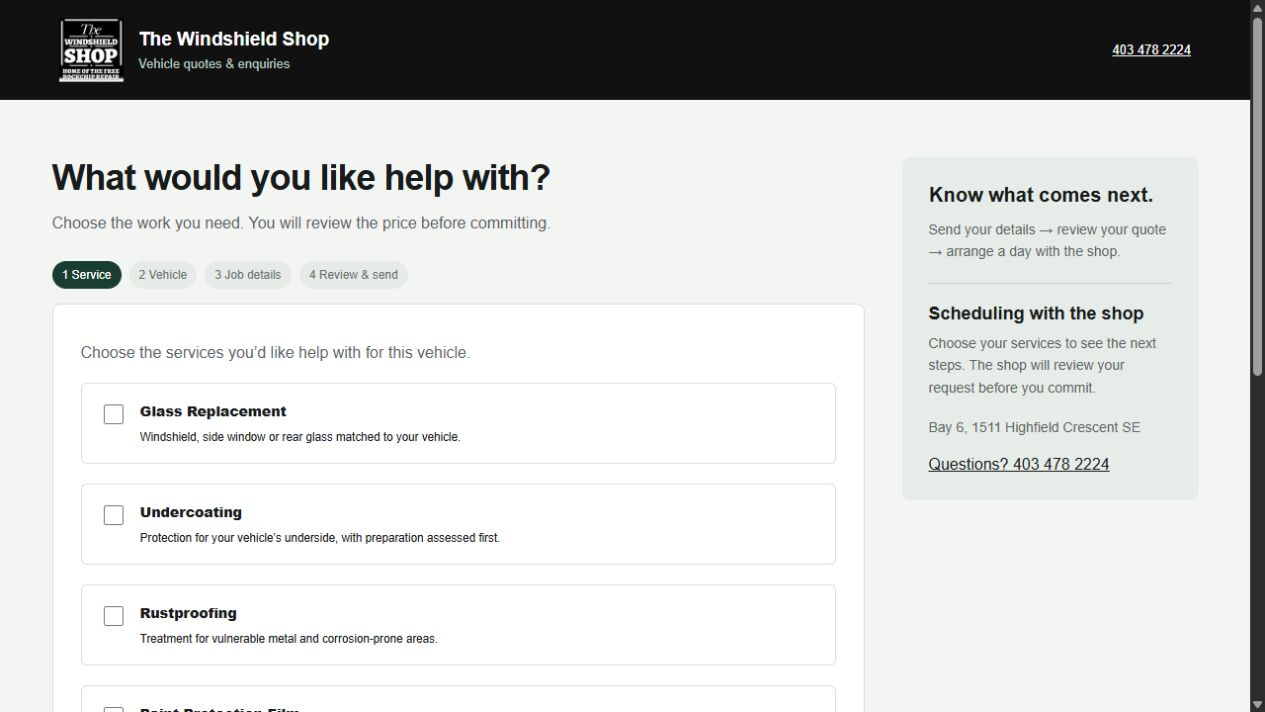Screen dimensions: 1265x712
Task: Click the scrollbar down arrow
Action: coord(1257,705)
